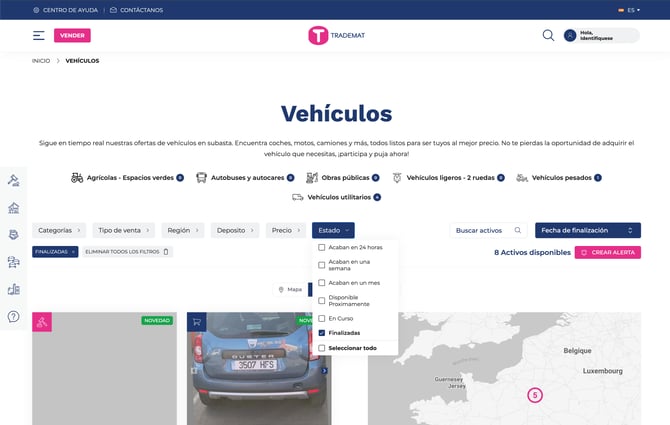Click the Tradermat logo
The image size is (670, 425).
[x=336, y=35]
